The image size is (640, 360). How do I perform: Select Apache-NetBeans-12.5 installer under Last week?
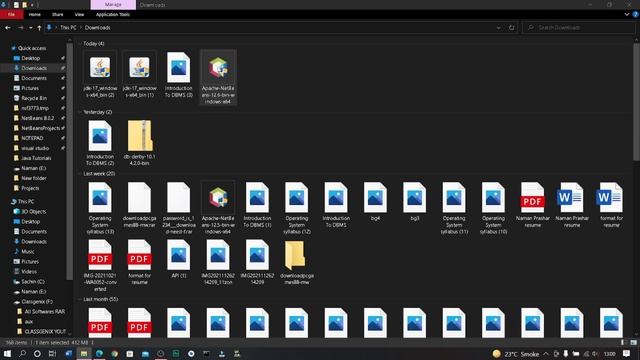[x=218, y=198]
